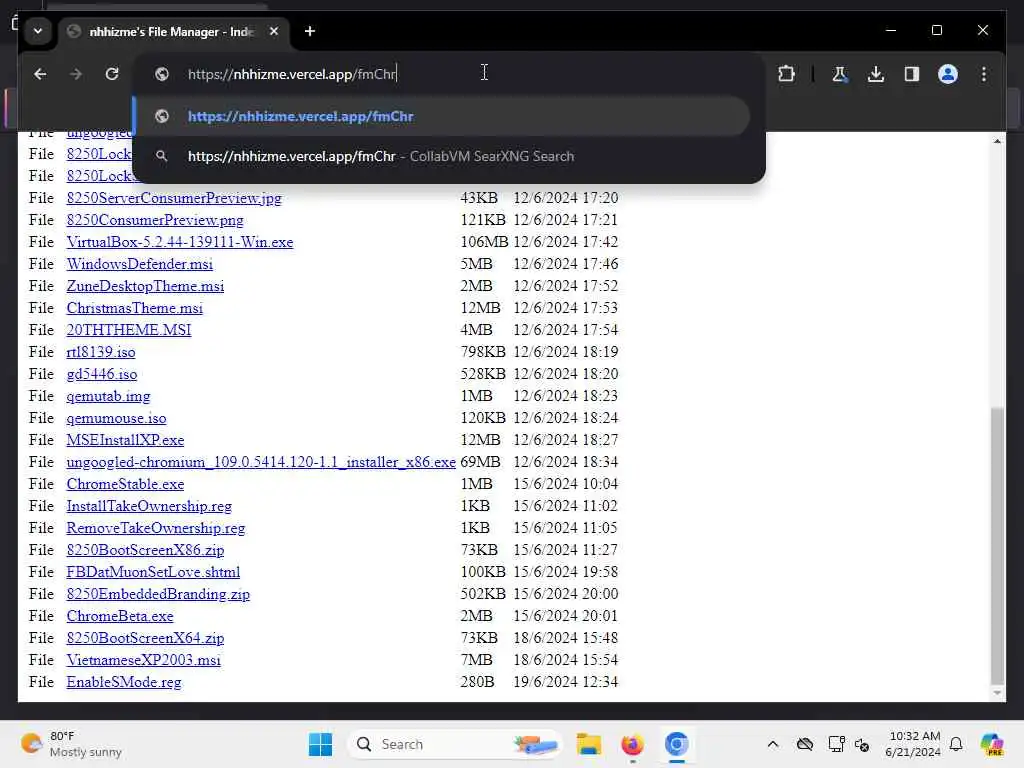This screenshot has width=1024, height=768.
Task: Open the WindowsDefender.msi link
Action: [x=140, y=264]
